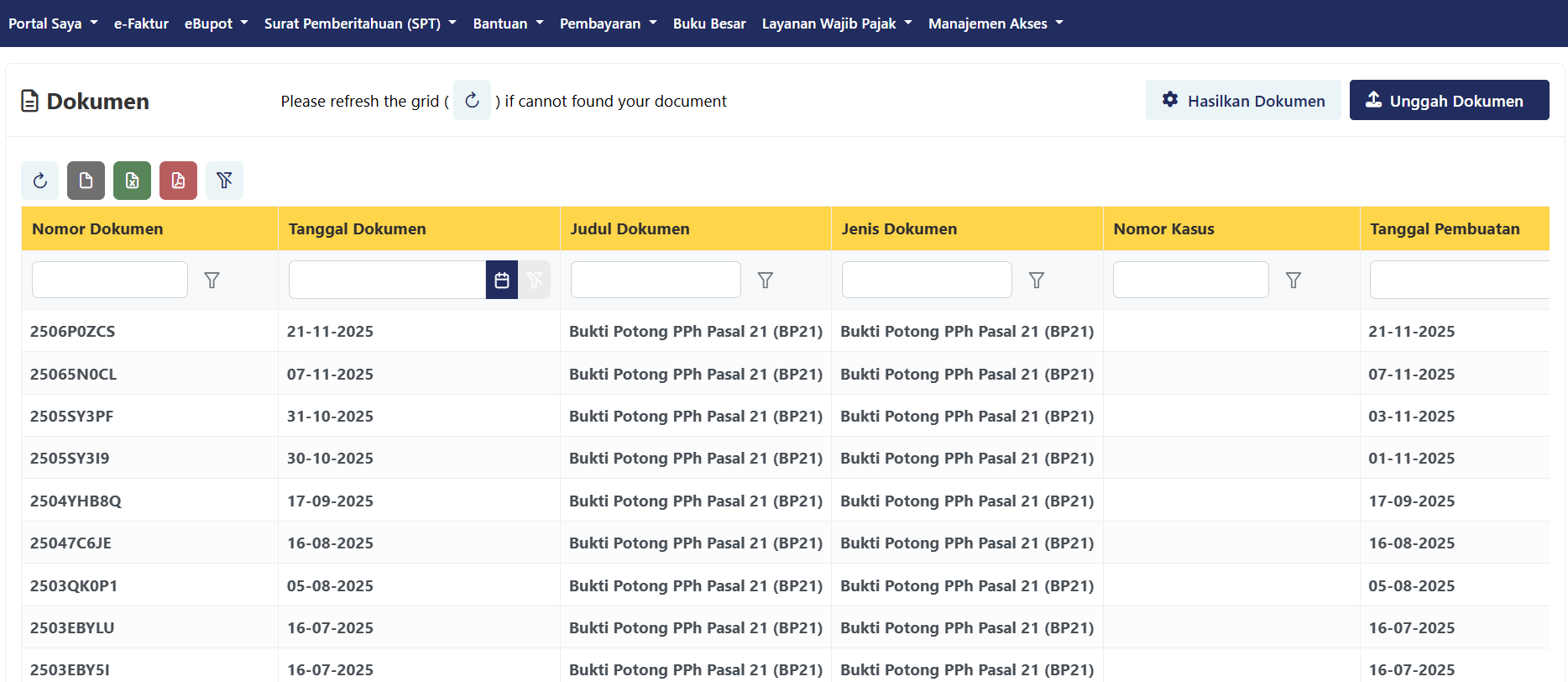Click the Nomor Kasus filter funnel icon
The image size is (1568, 682).
[1293, 281]
